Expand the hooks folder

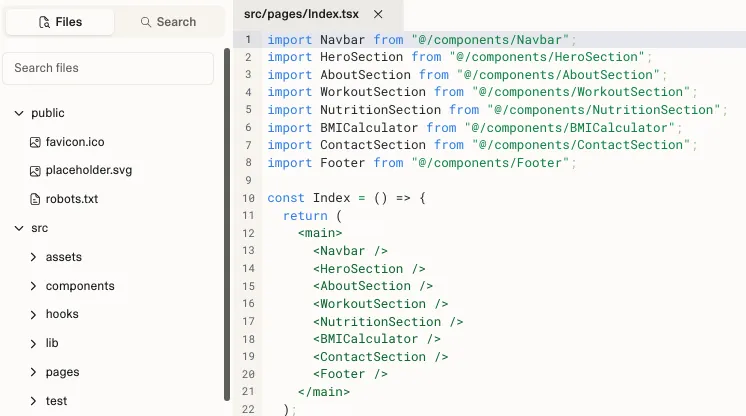[34, 315]
